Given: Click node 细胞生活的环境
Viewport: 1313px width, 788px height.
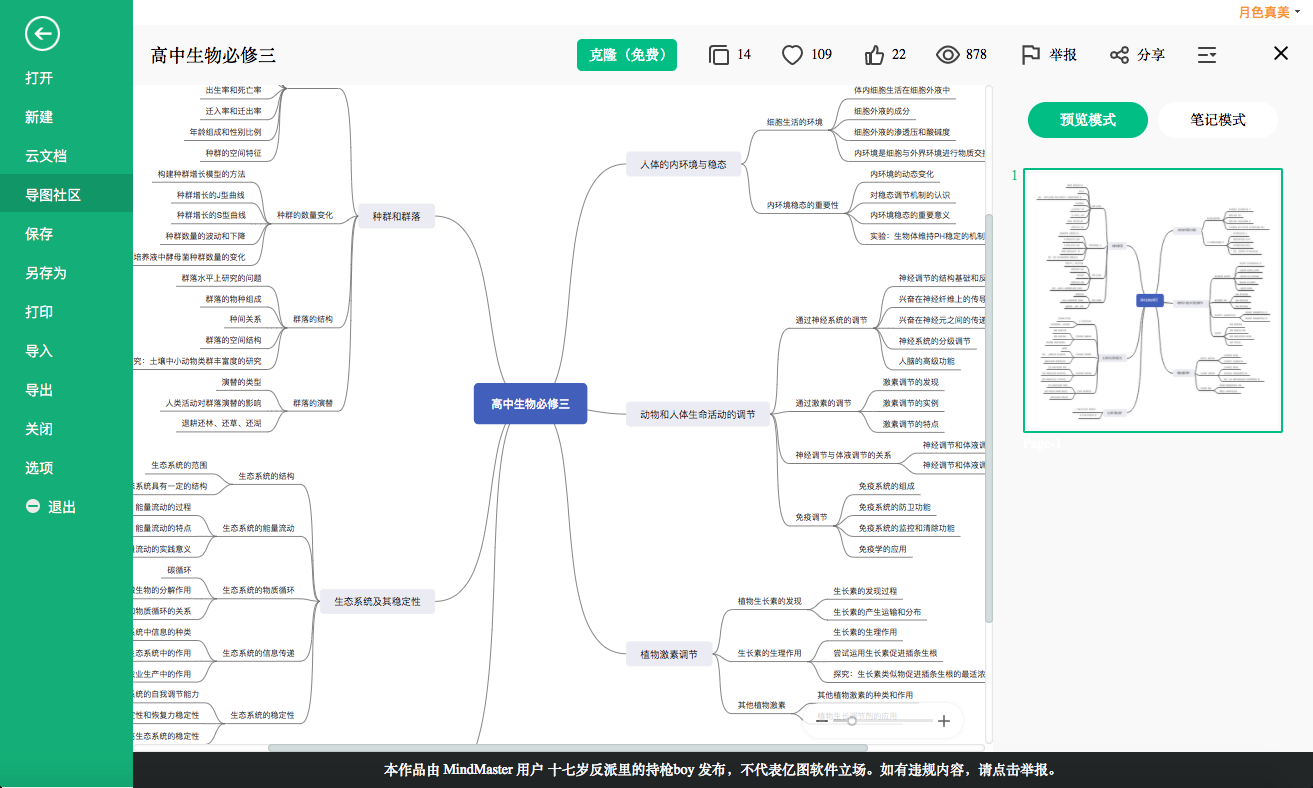Looking at the screenshot, I should [794, 122].
